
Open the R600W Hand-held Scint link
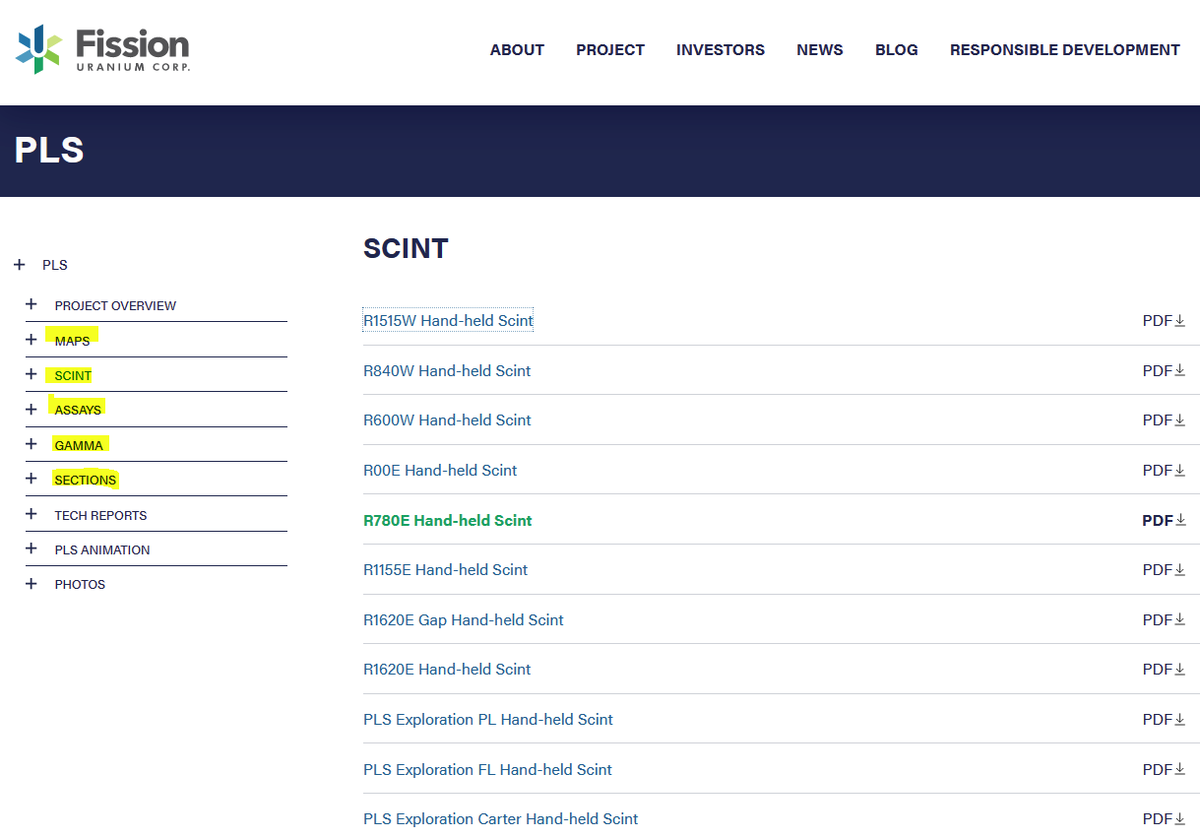point(447,420)
